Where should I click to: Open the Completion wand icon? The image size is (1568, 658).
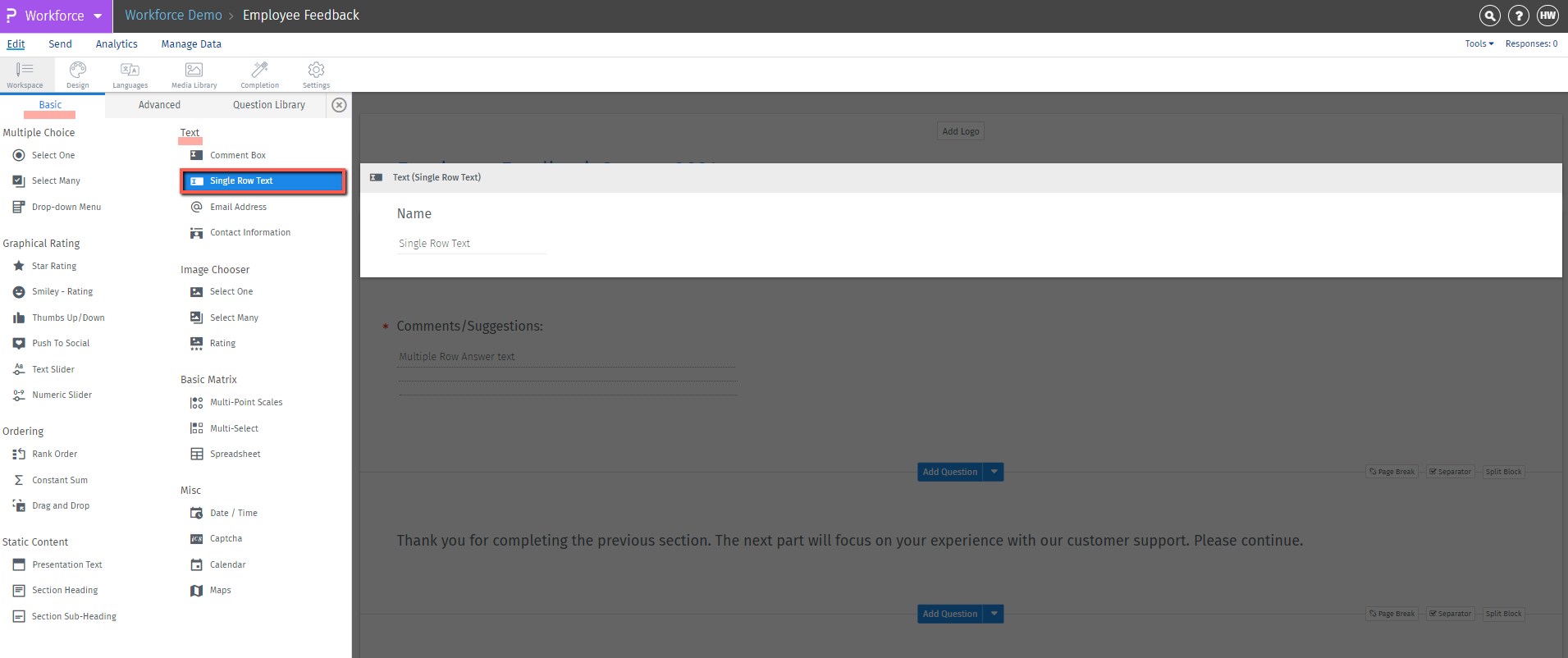(259, 75)
